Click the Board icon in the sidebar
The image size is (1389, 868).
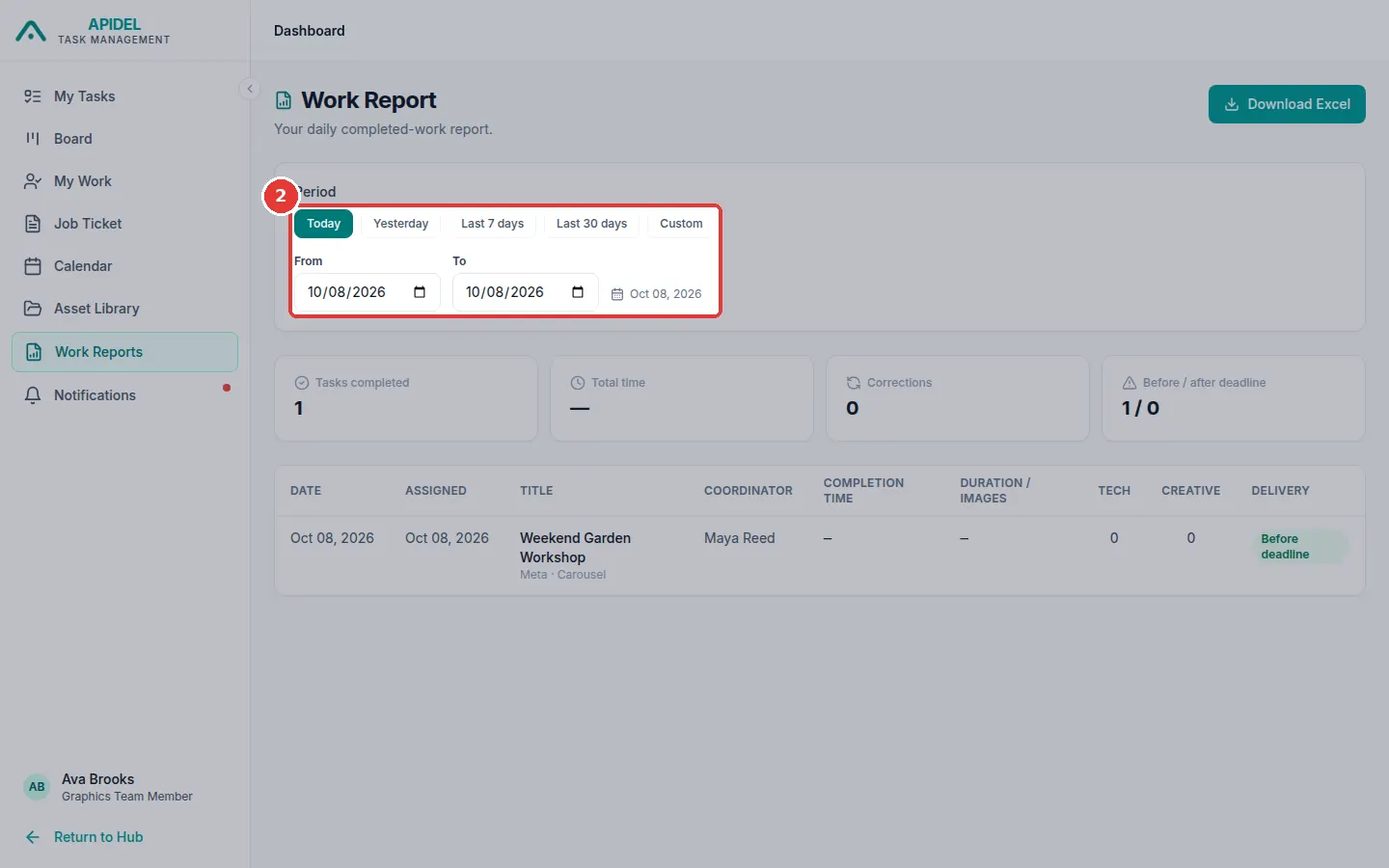pos(33,139)
